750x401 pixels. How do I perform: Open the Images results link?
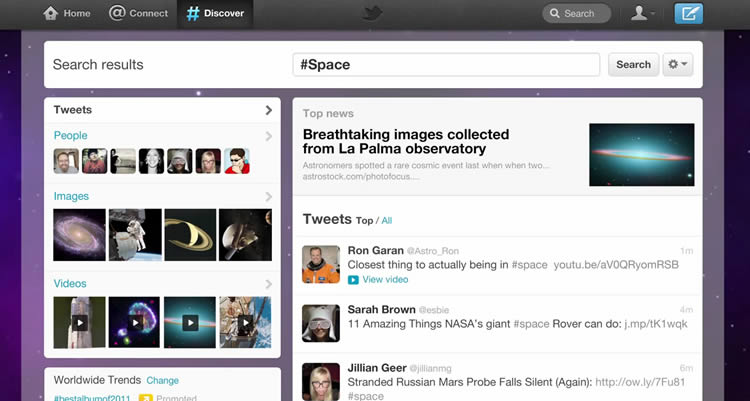pyautogui.click(x=71, y=196)
